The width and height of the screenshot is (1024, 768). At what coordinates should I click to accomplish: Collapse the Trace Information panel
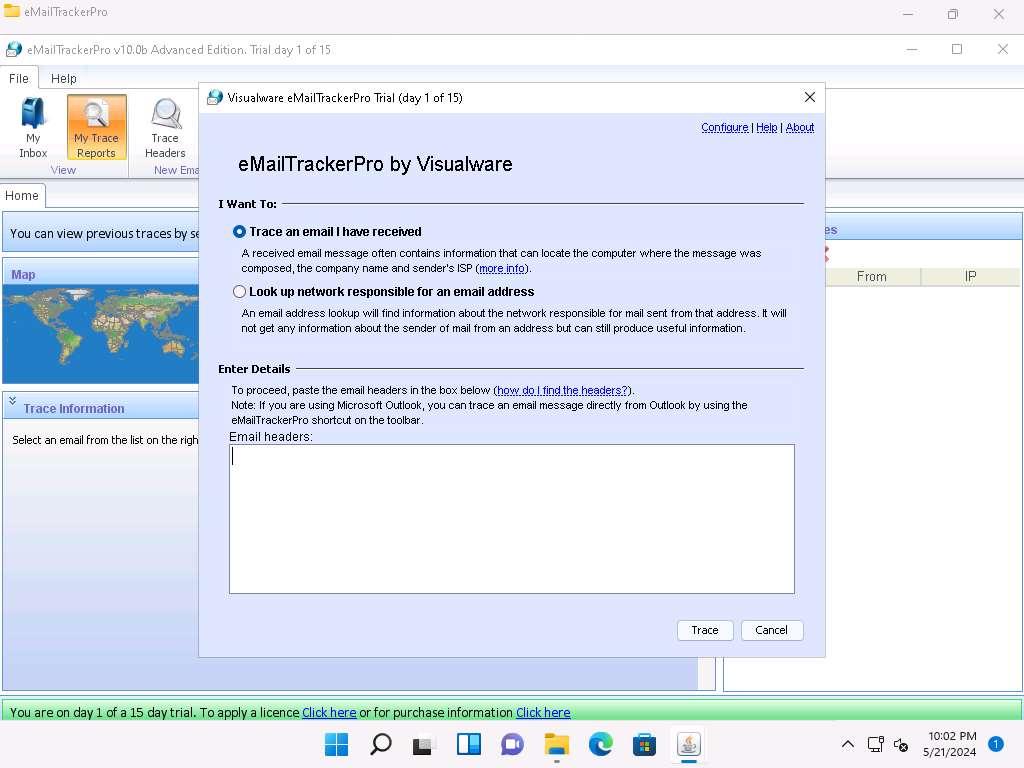(x=13, y=401)
